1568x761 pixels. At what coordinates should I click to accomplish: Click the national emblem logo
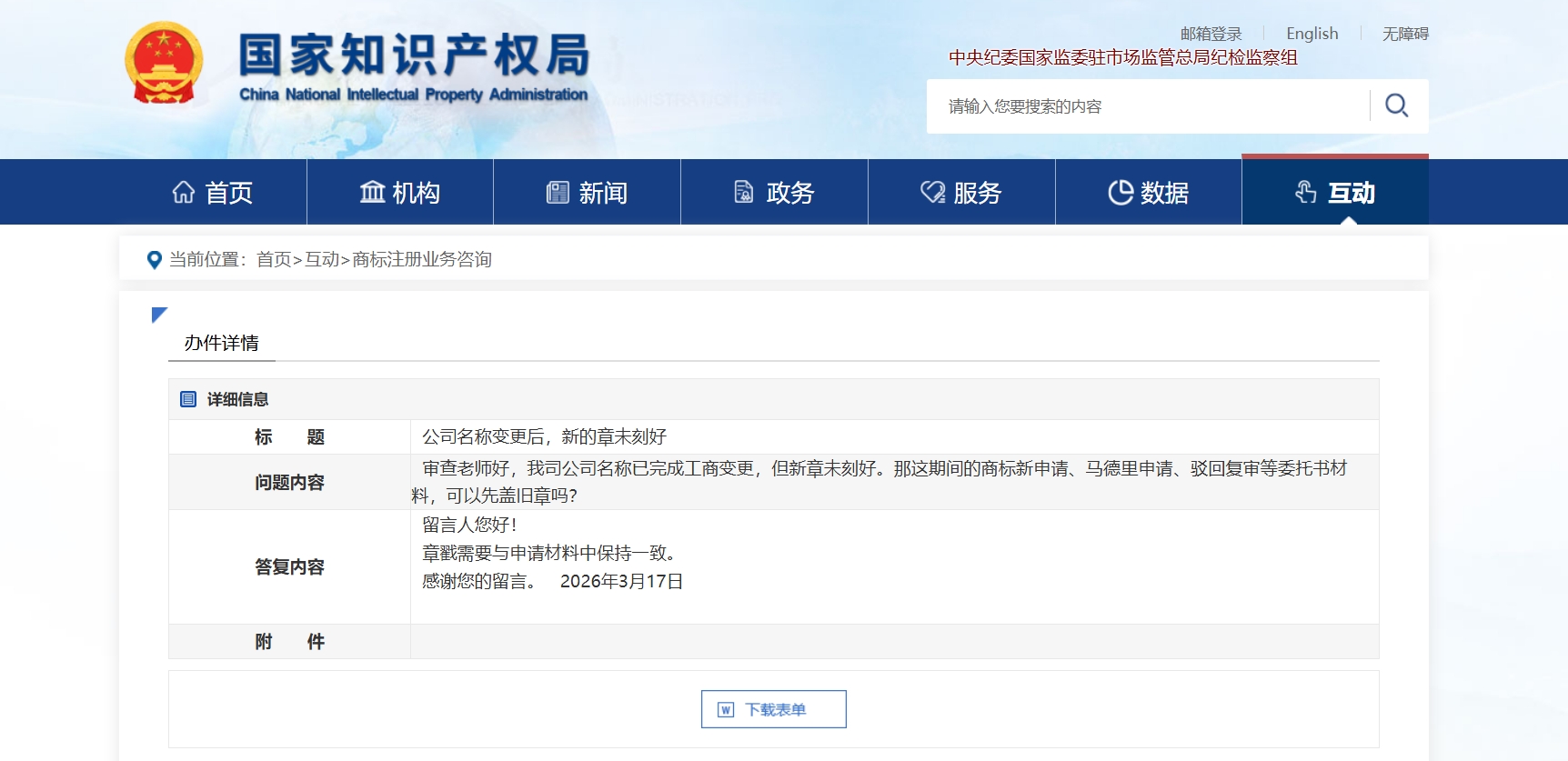(x=164, y=63)
